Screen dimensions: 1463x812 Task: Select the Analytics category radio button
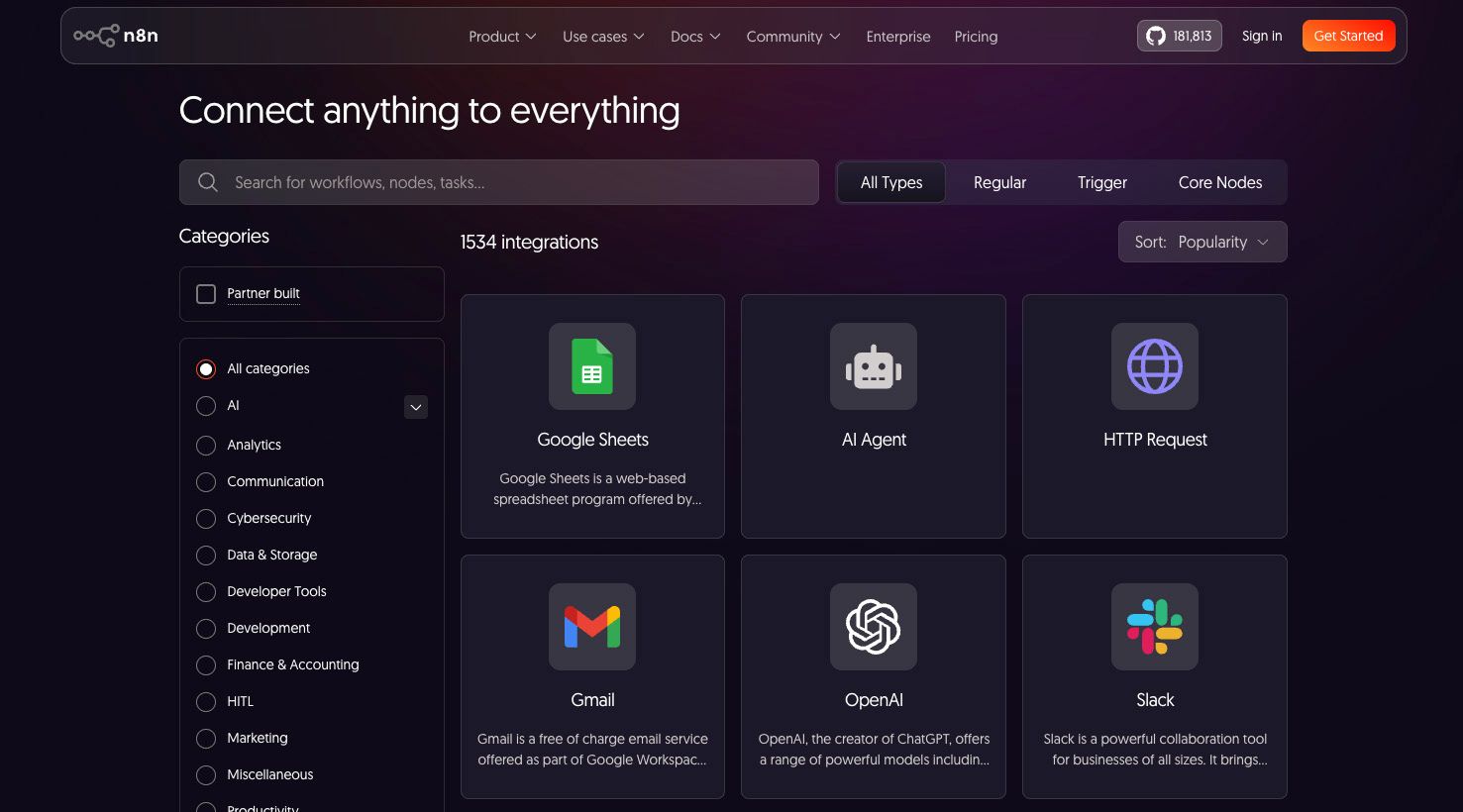pos(205,445)
